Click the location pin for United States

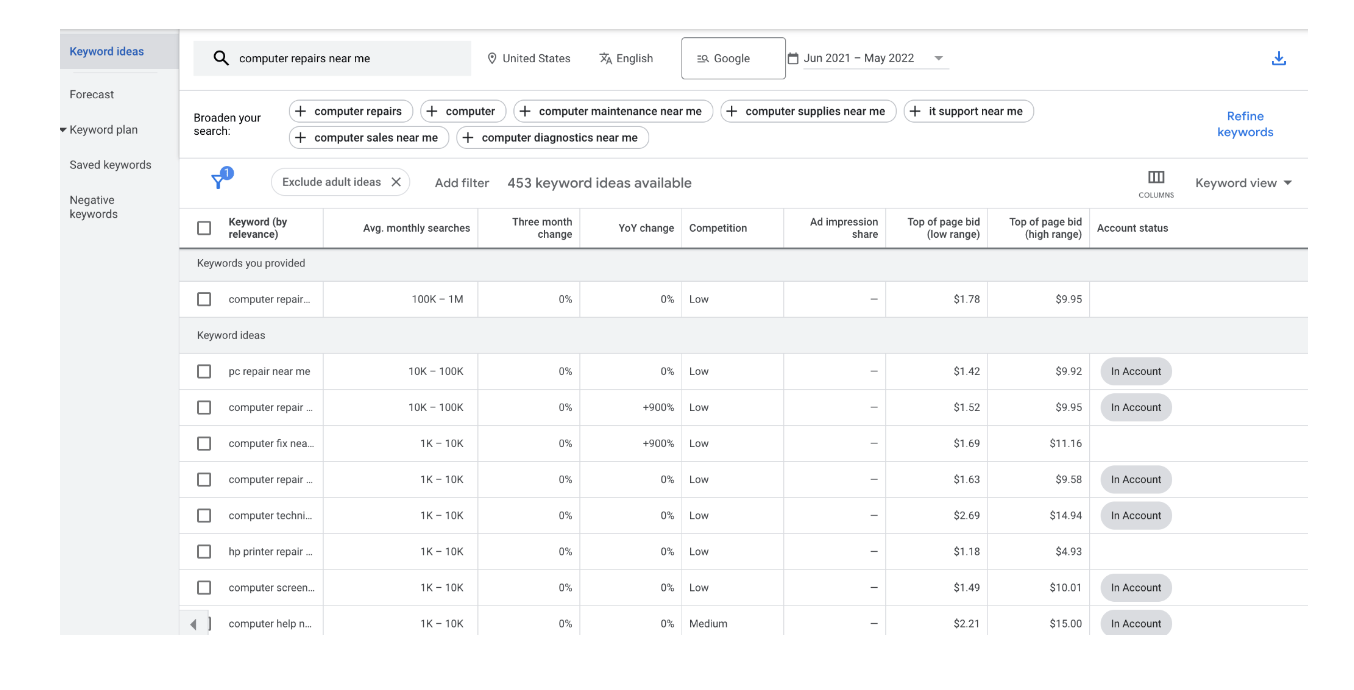[492, 59]
